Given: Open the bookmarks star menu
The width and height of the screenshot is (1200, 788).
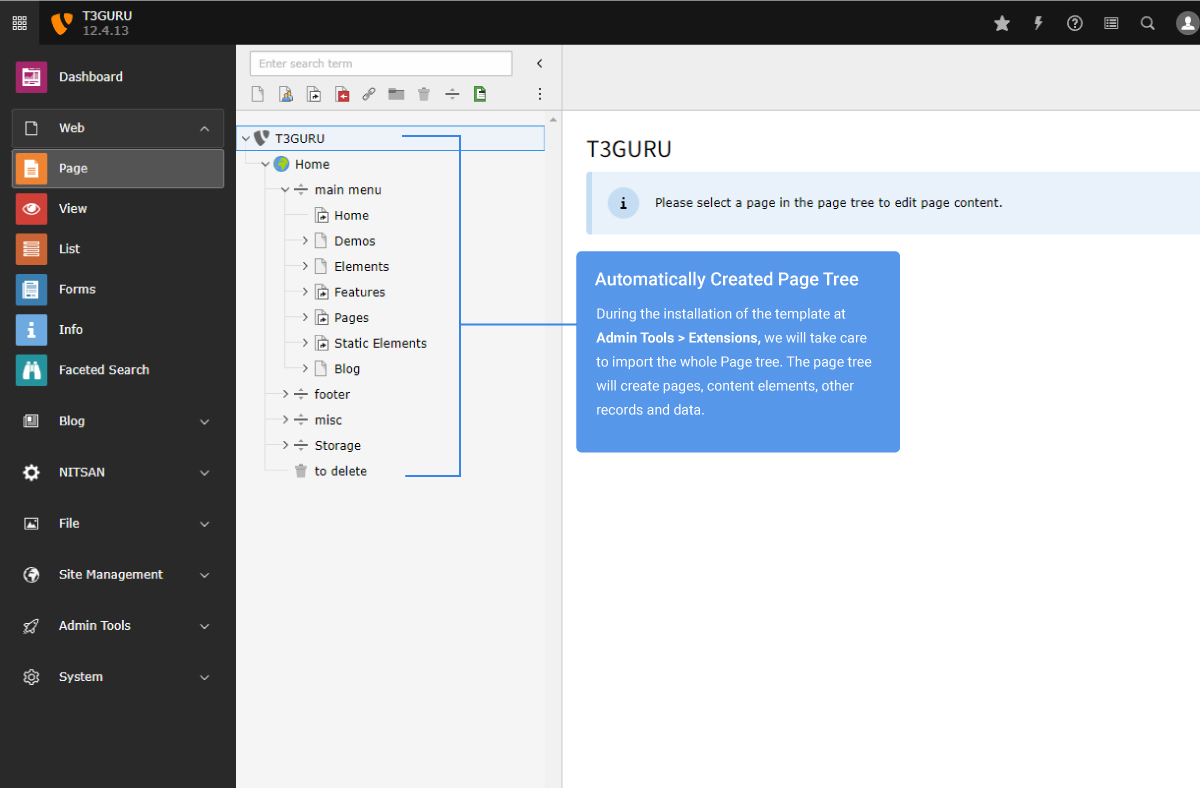Looking at the screenshot, I should tap(1002, 22).
